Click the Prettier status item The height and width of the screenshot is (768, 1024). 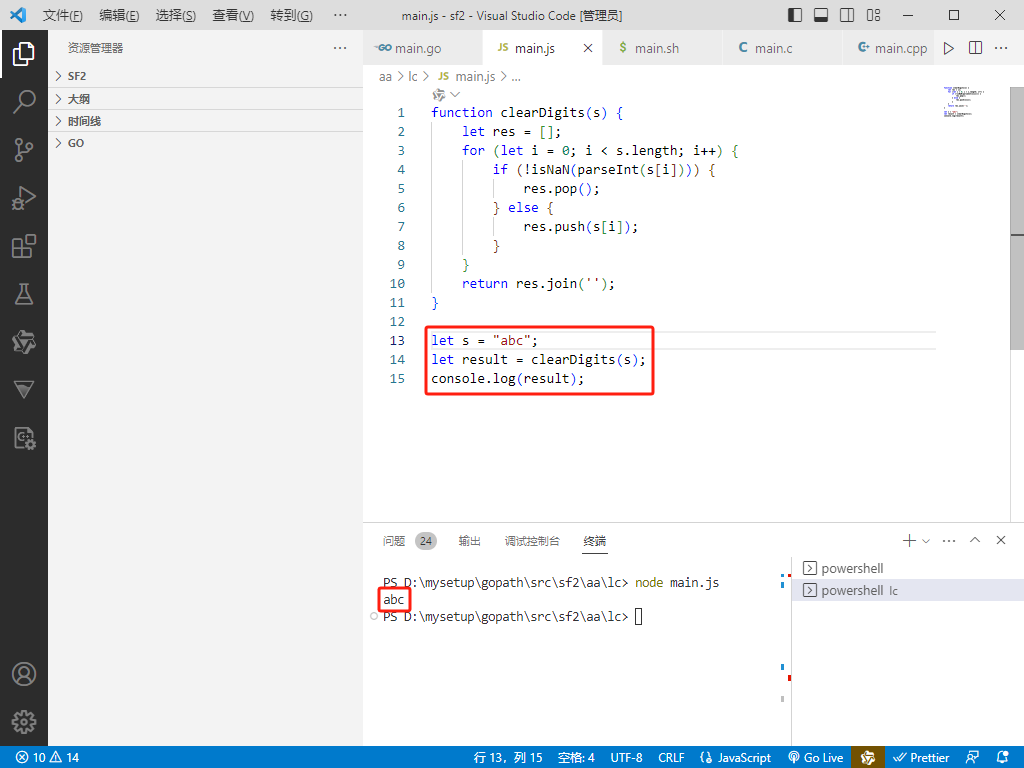921,758
